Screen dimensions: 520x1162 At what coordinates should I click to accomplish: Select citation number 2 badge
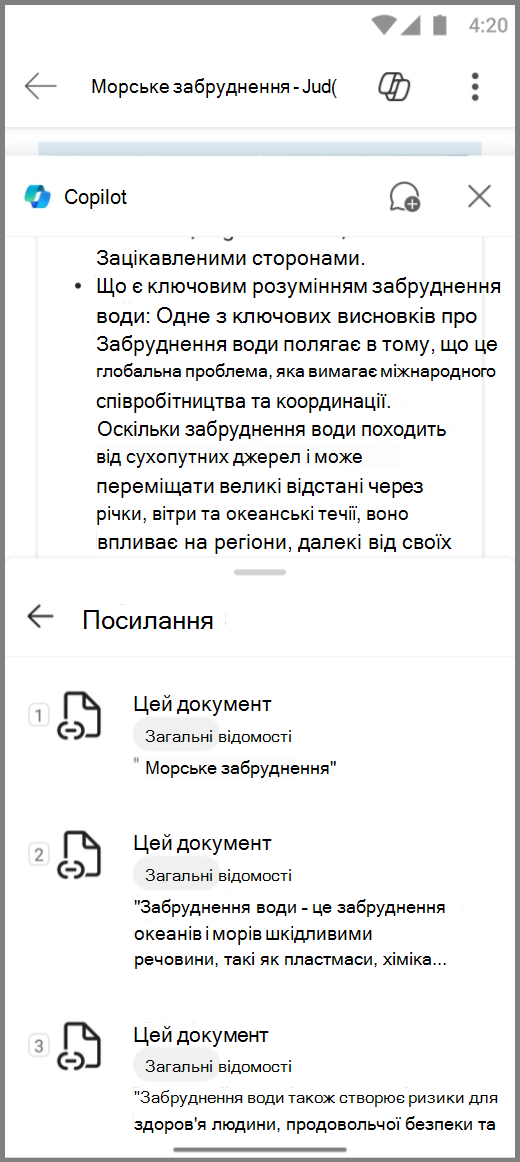(39, 855)
